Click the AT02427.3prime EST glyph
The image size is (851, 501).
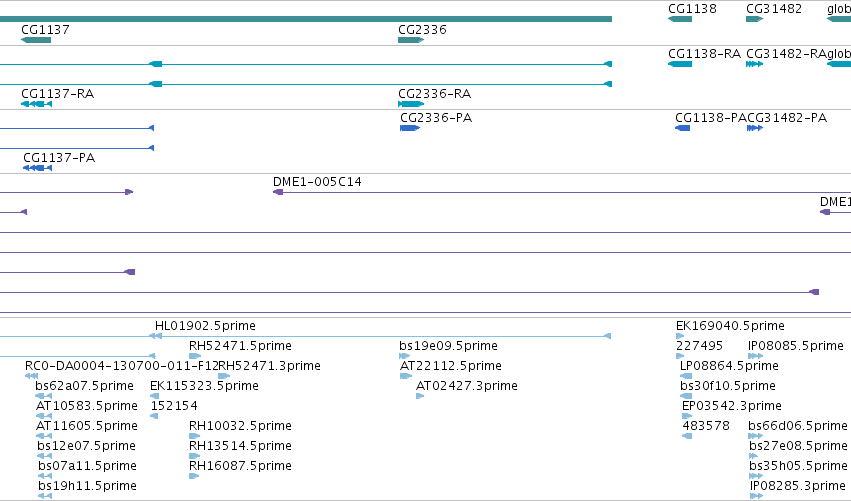tap(420, 396)
